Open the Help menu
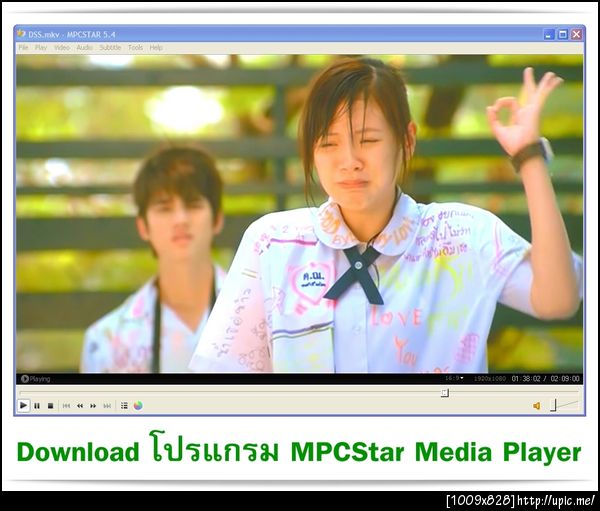 pyautogui.click(x=156, y=47)
